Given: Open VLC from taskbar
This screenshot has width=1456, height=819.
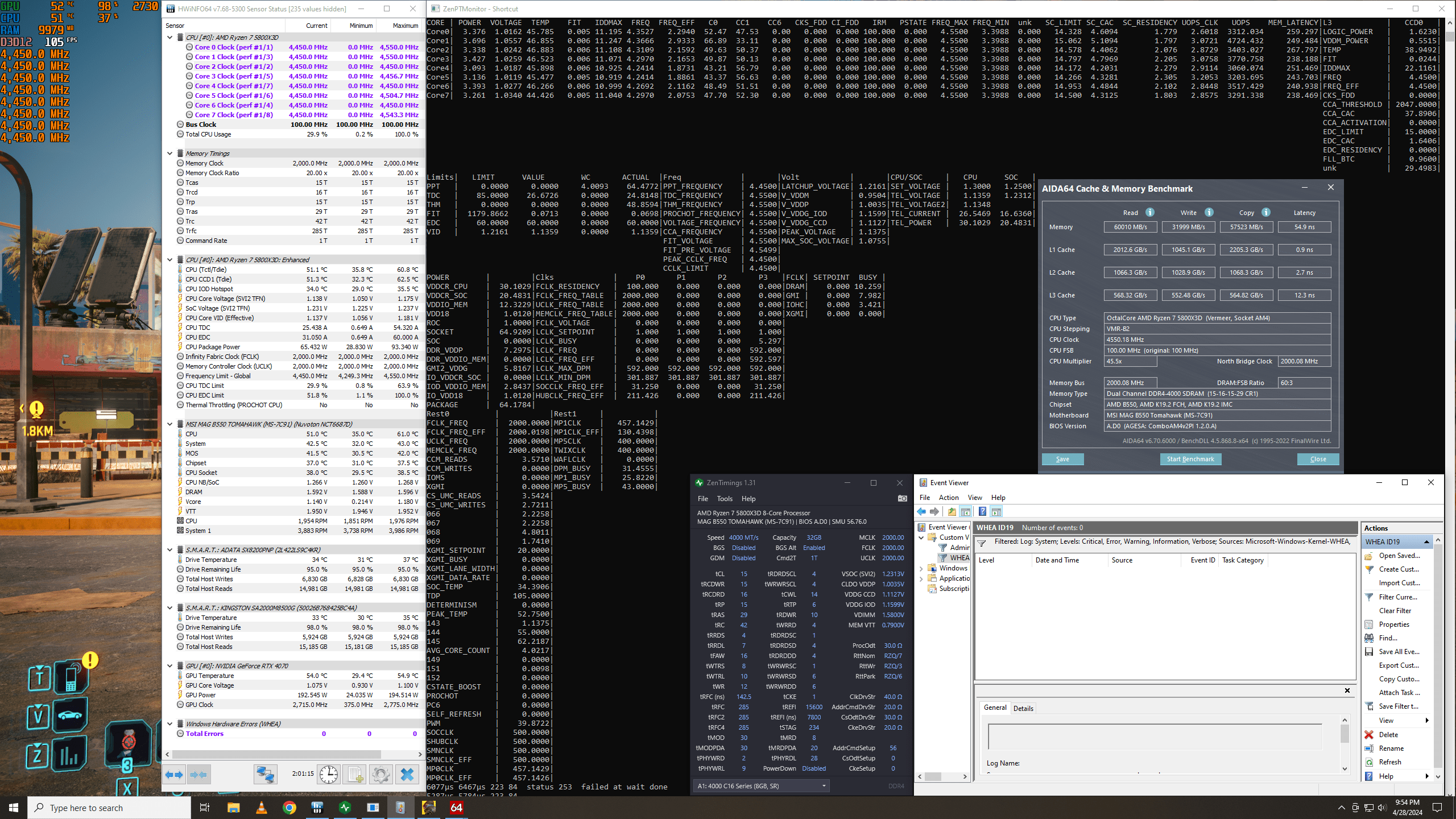Looking at the screenshot, I should click(x=261, y=808).
